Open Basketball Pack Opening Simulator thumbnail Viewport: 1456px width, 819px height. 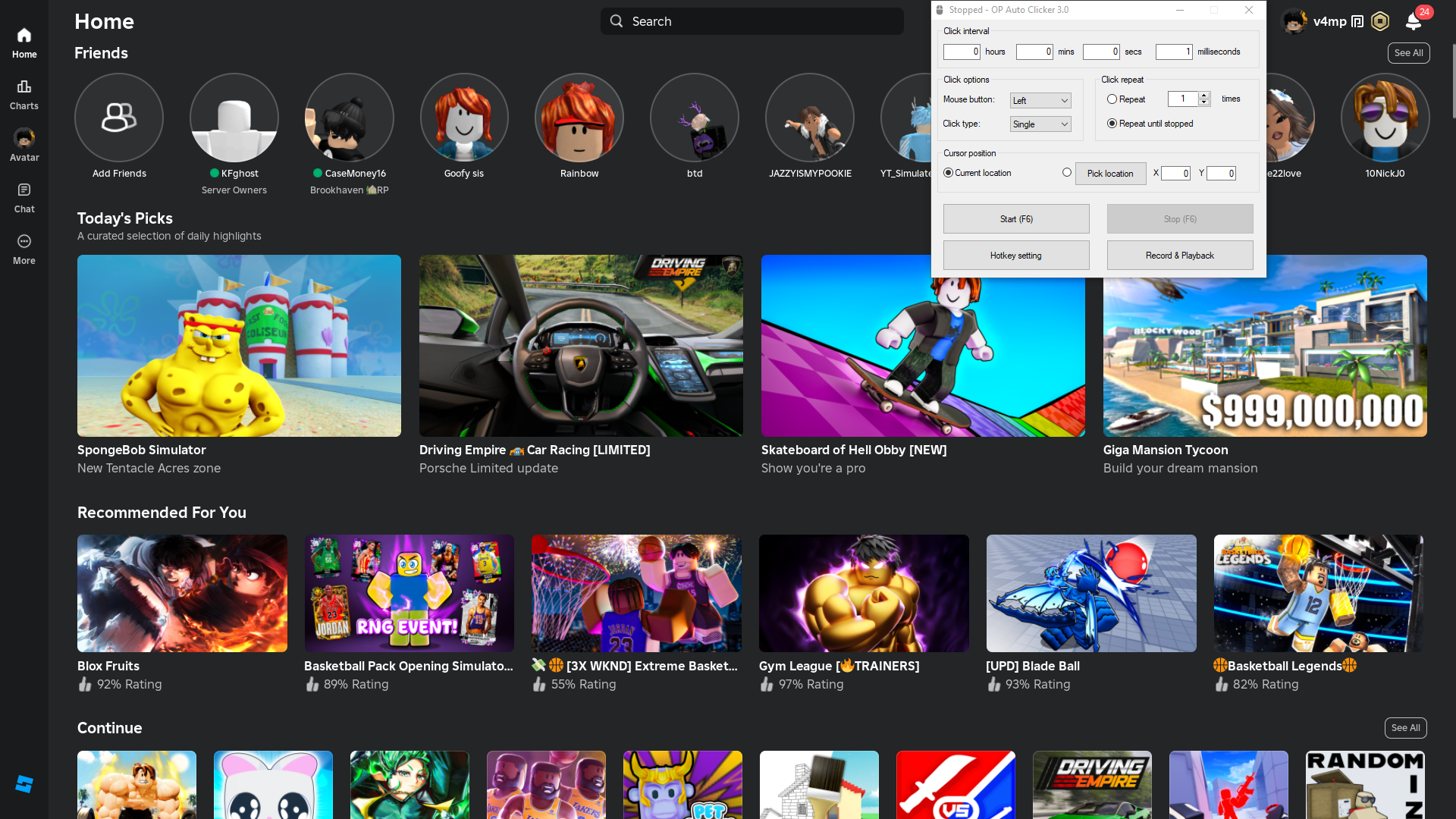(409, 594)
